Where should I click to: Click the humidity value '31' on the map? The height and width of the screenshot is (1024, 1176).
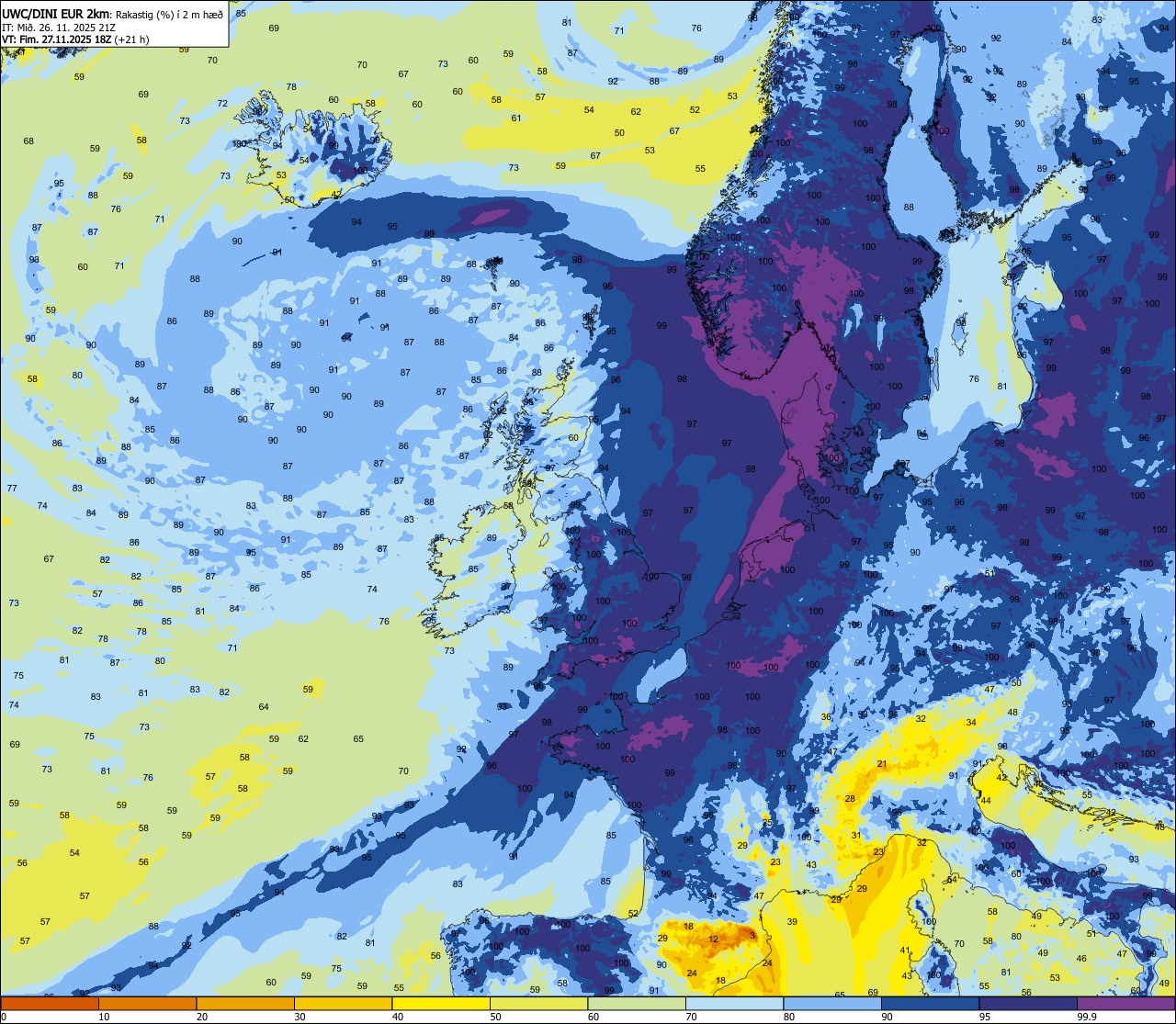856,836
